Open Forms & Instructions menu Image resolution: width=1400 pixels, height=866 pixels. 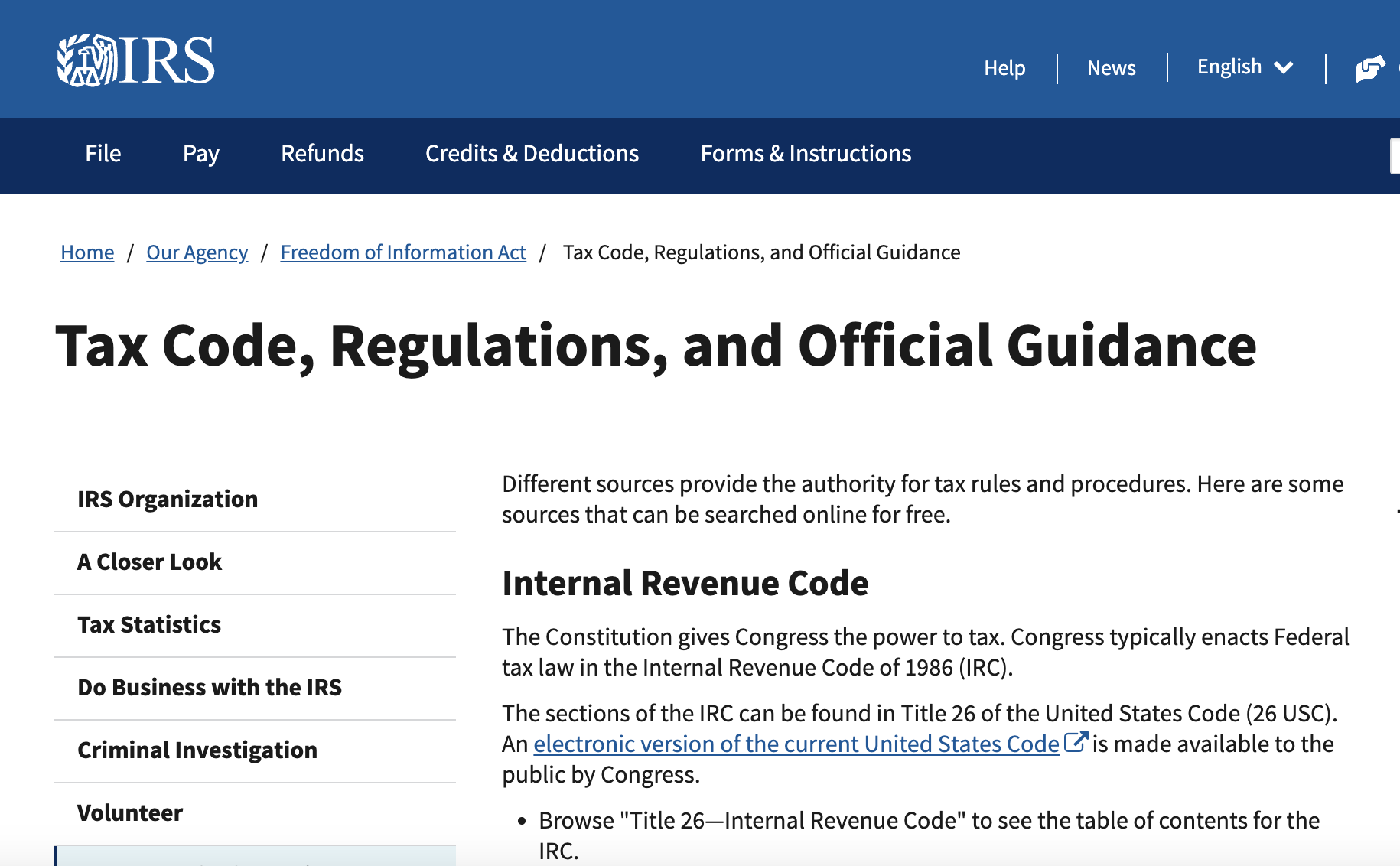[806, 154]
